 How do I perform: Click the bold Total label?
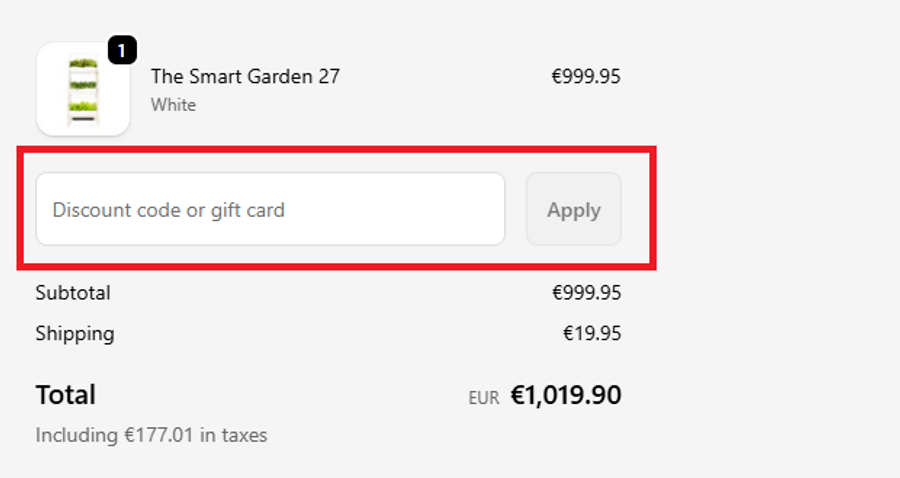66,395
